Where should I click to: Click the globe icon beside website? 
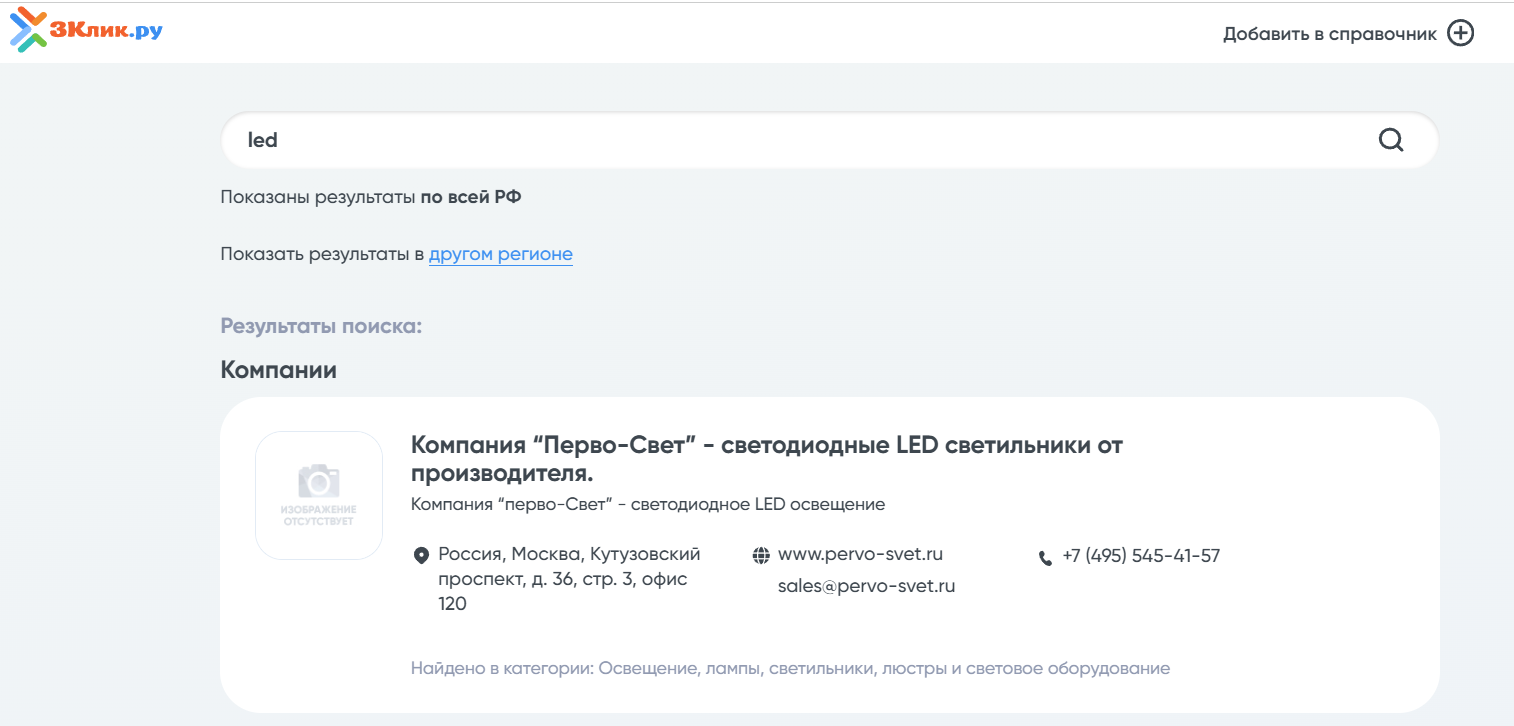(761, 555)
